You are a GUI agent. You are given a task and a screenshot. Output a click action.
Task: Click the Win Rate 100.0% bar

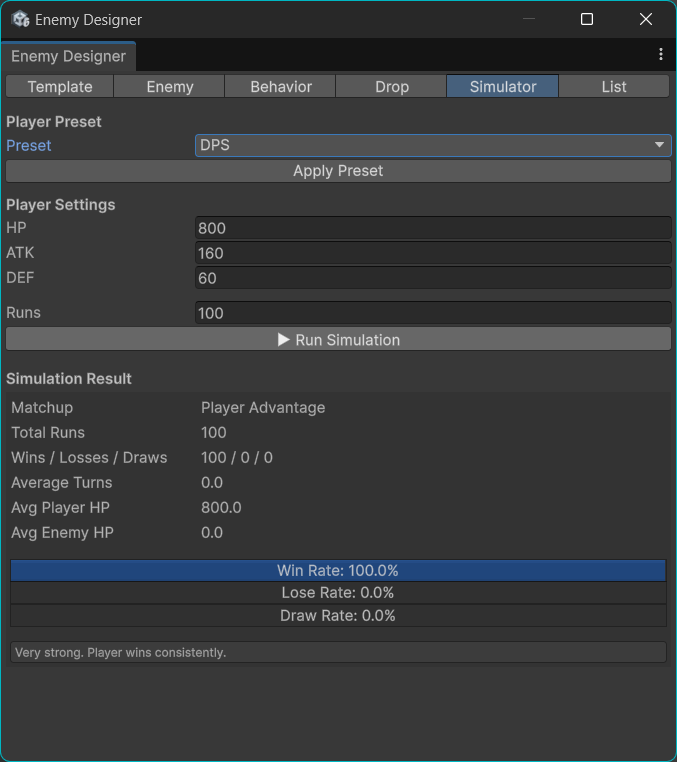point(338,571)
